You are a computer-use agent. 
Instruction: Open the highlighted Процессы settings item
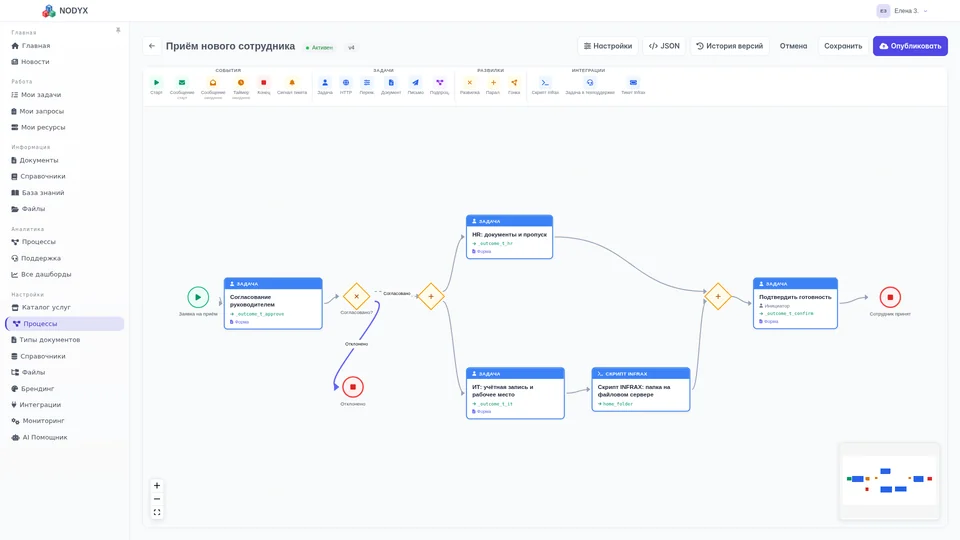pyautogui.click(x=64, y=324)
